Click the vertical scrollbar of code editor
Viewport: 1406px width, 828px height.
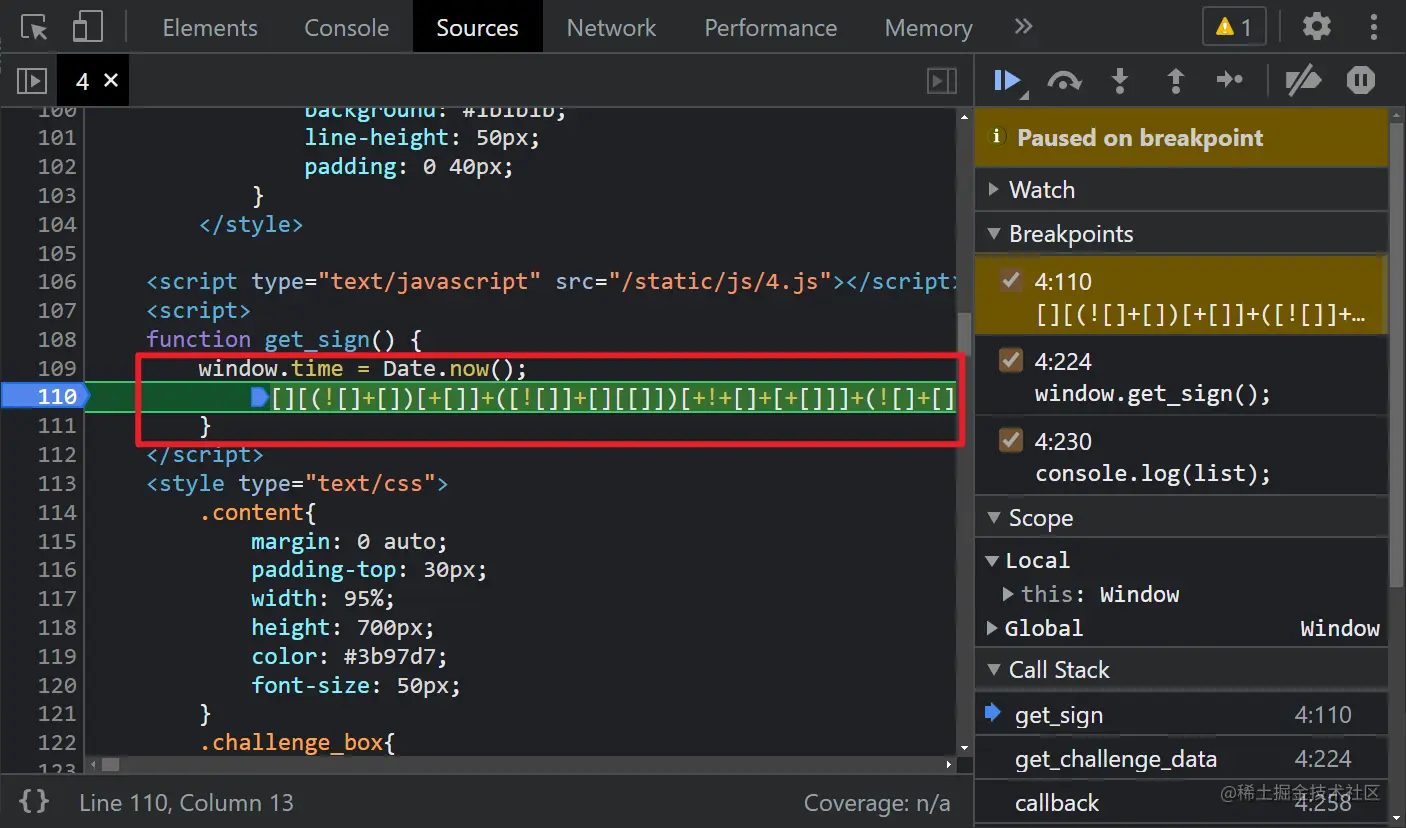pos(964,335)
